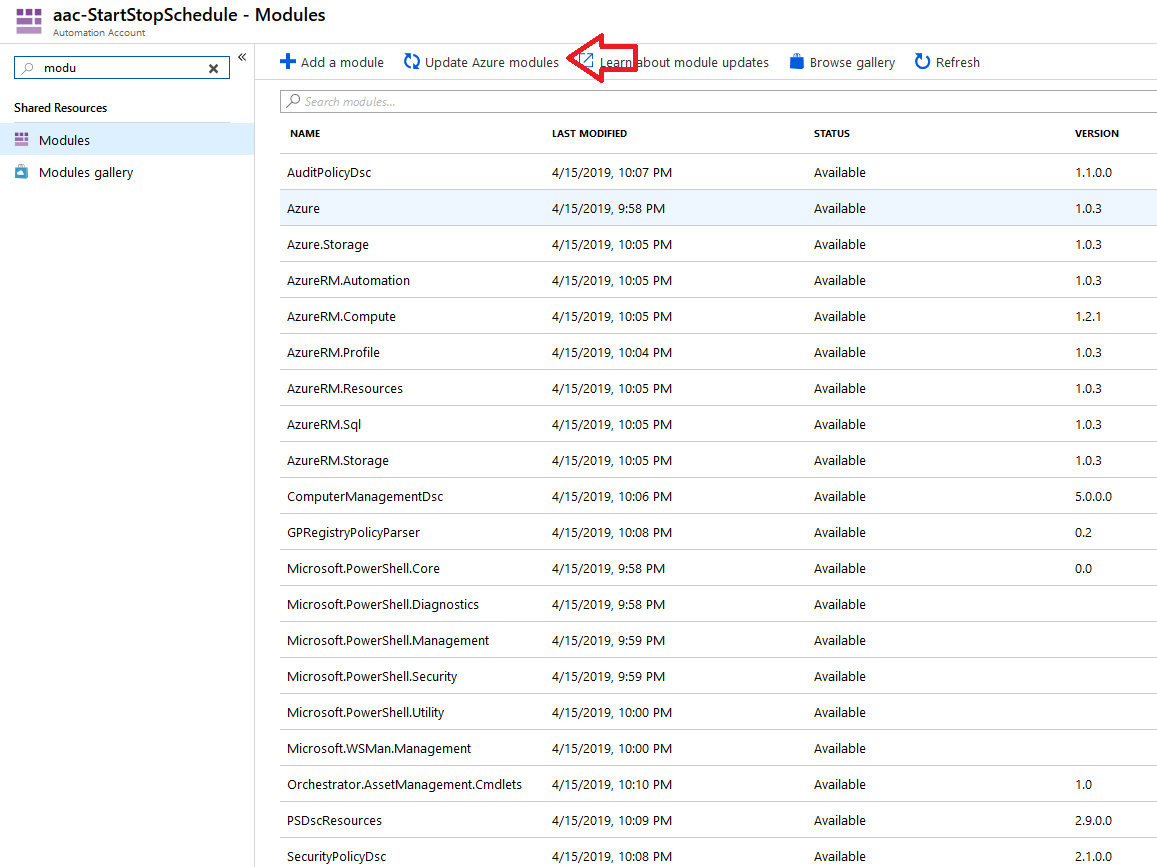Open Modules in Shared Resources

point(127,139)
